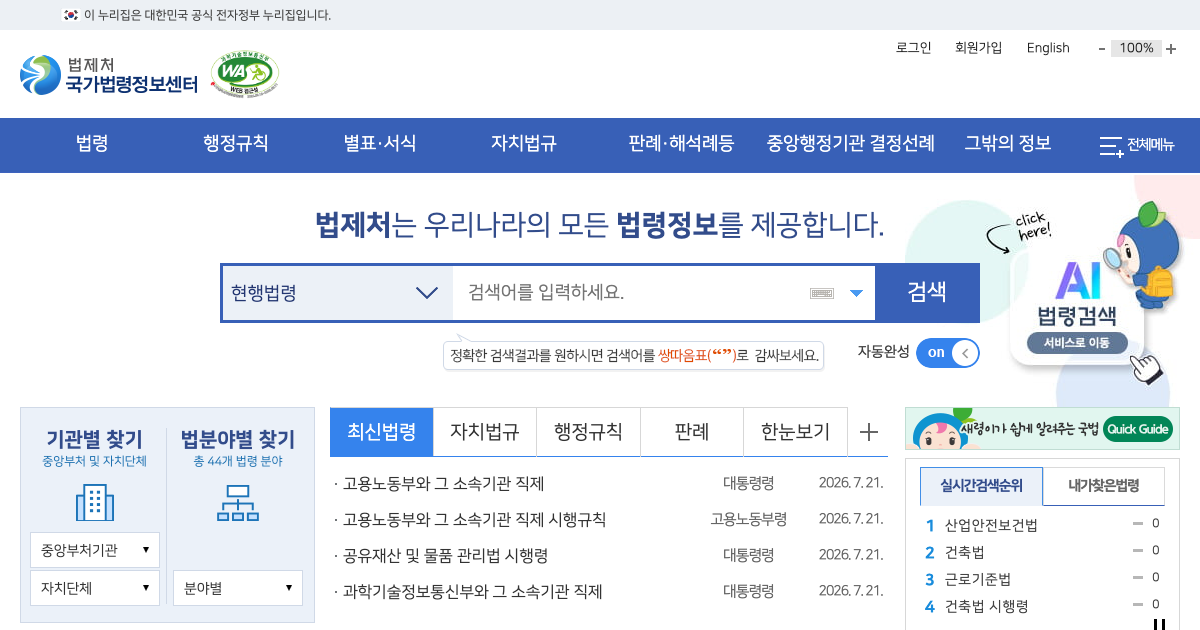1200x630 pixels.
Task: Click the zoom out minus icon
Action: point(1102,48)
